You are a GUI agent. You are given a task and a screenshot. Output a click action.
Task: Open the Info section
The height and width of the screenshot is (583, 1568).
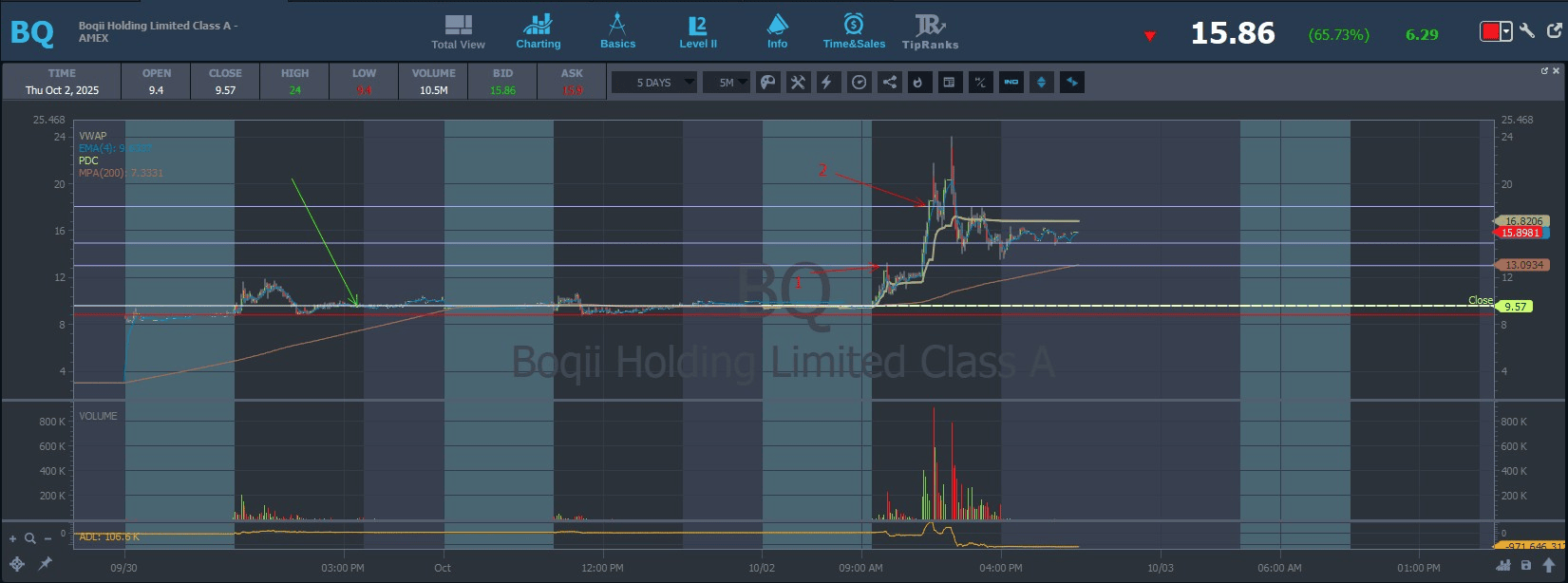777,32
